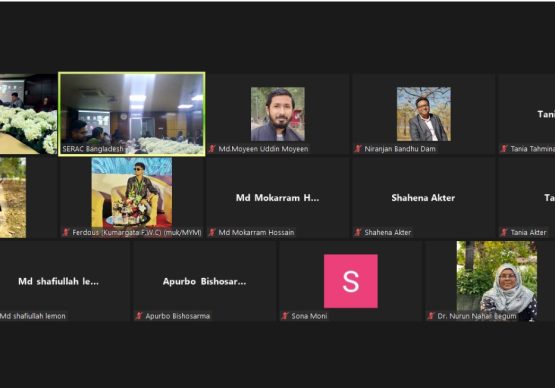This screenshot has height=388, width=555.
Task: Click muted mic icon beside Tania Akter
Action: pos(504,232)
